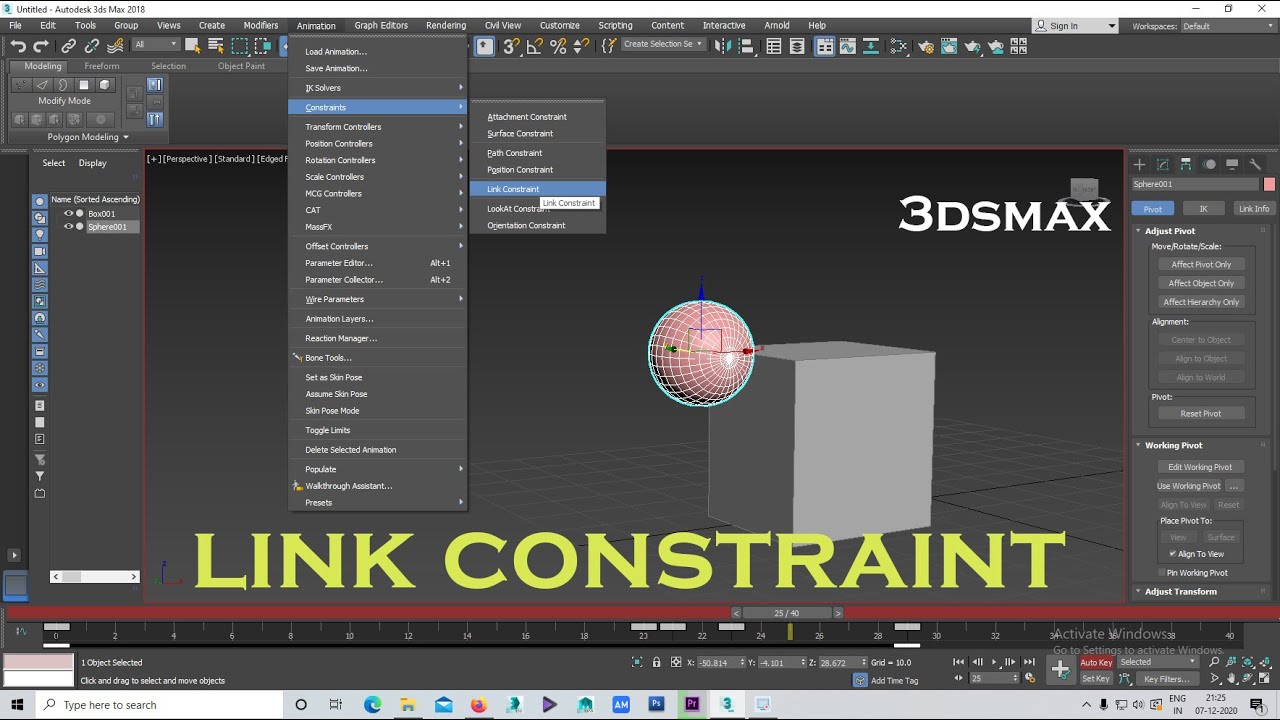1280x720 pixels.
Task: Toggle the Selection Lock padlock icon
Action: click(656, 662)
